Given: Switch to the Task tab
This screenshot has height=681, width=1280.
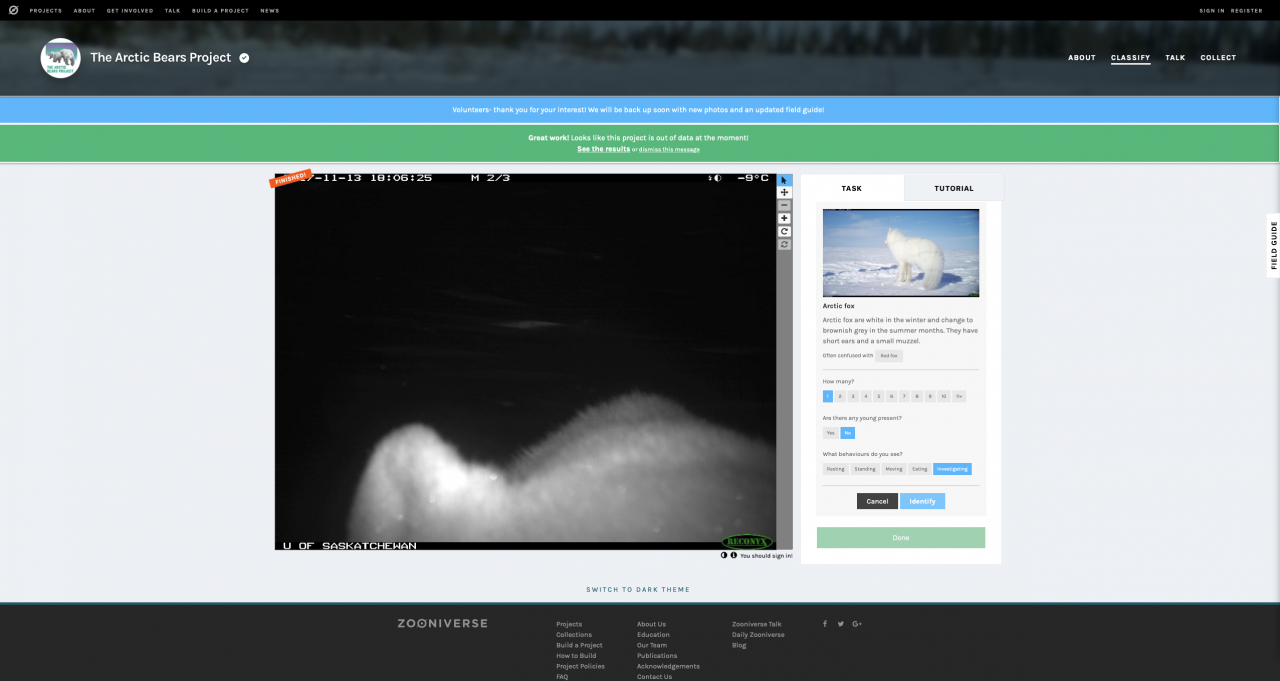Looking at the screenshot, I should click(852, 188).
